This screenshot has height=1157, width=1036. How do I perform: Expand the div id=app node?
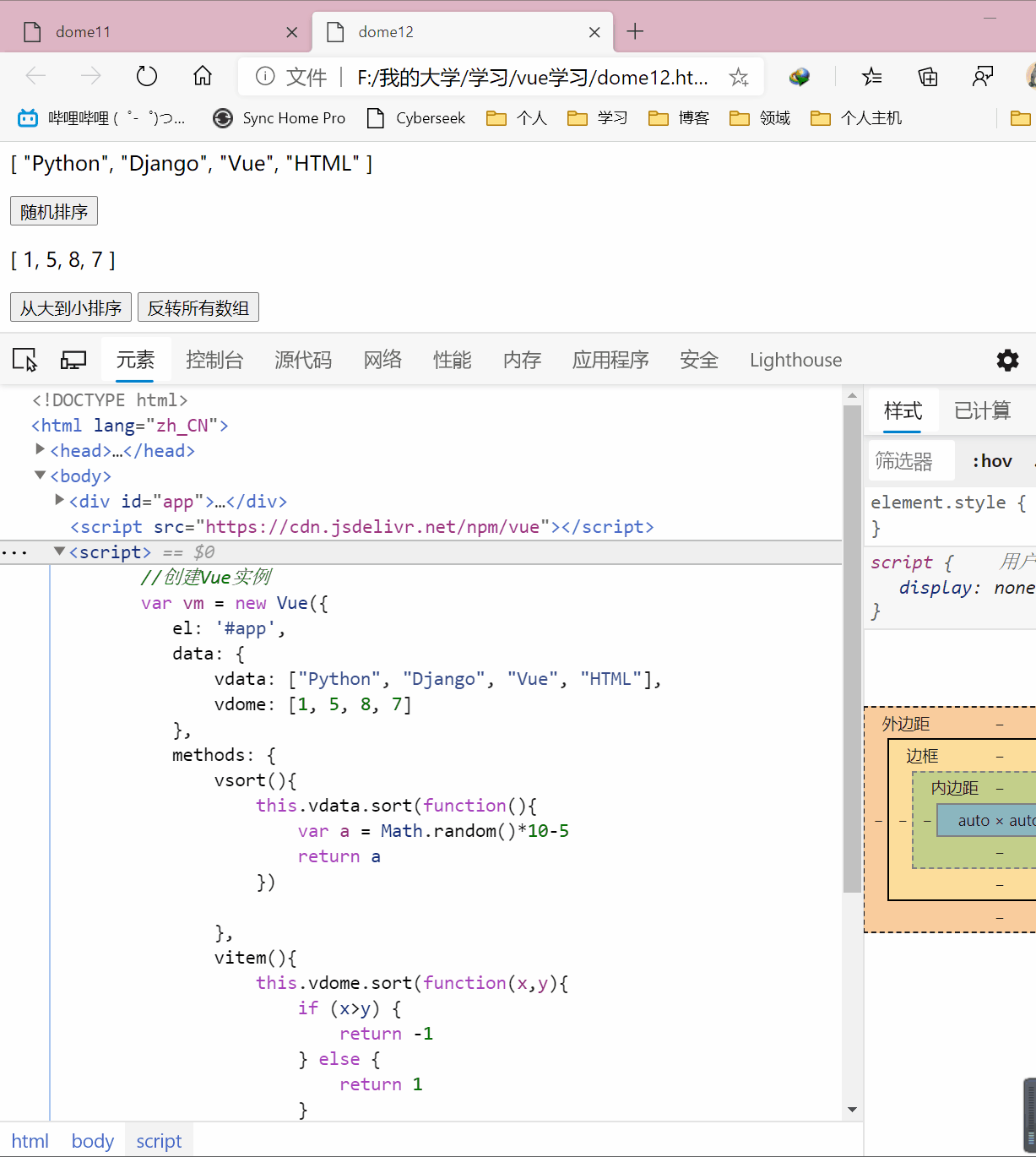[x=59, y=500]
